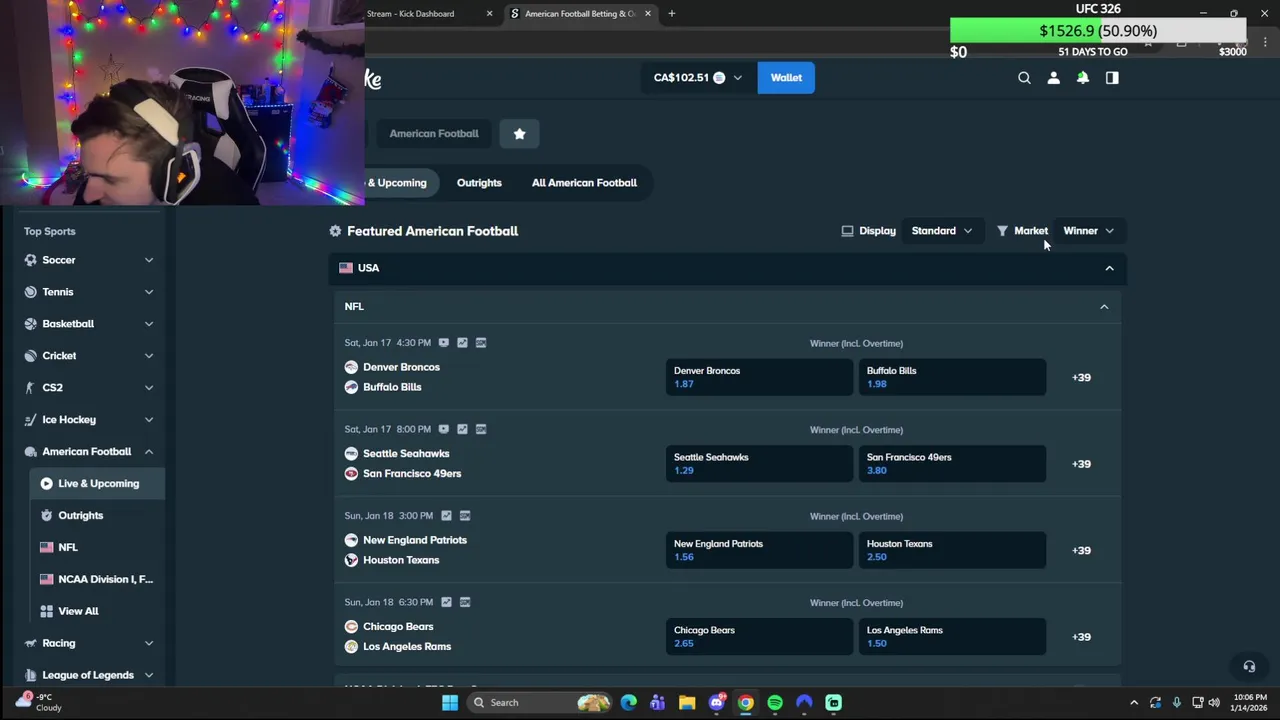The image size is (1280, 720).
Task: Switch to the Outrights tab
Action: pos(479,183)
